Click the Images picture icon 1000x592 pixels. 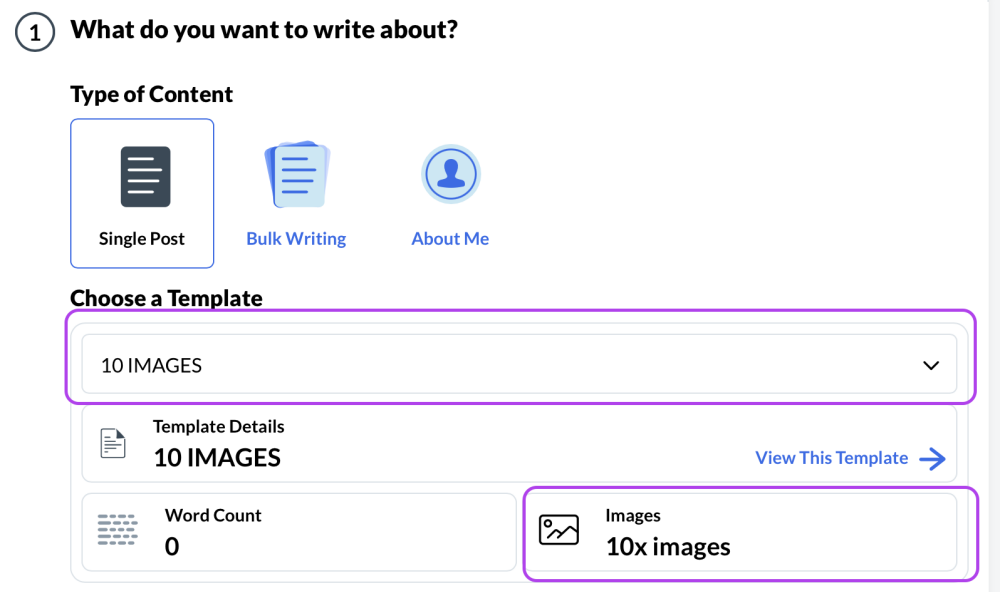[559, 530]
